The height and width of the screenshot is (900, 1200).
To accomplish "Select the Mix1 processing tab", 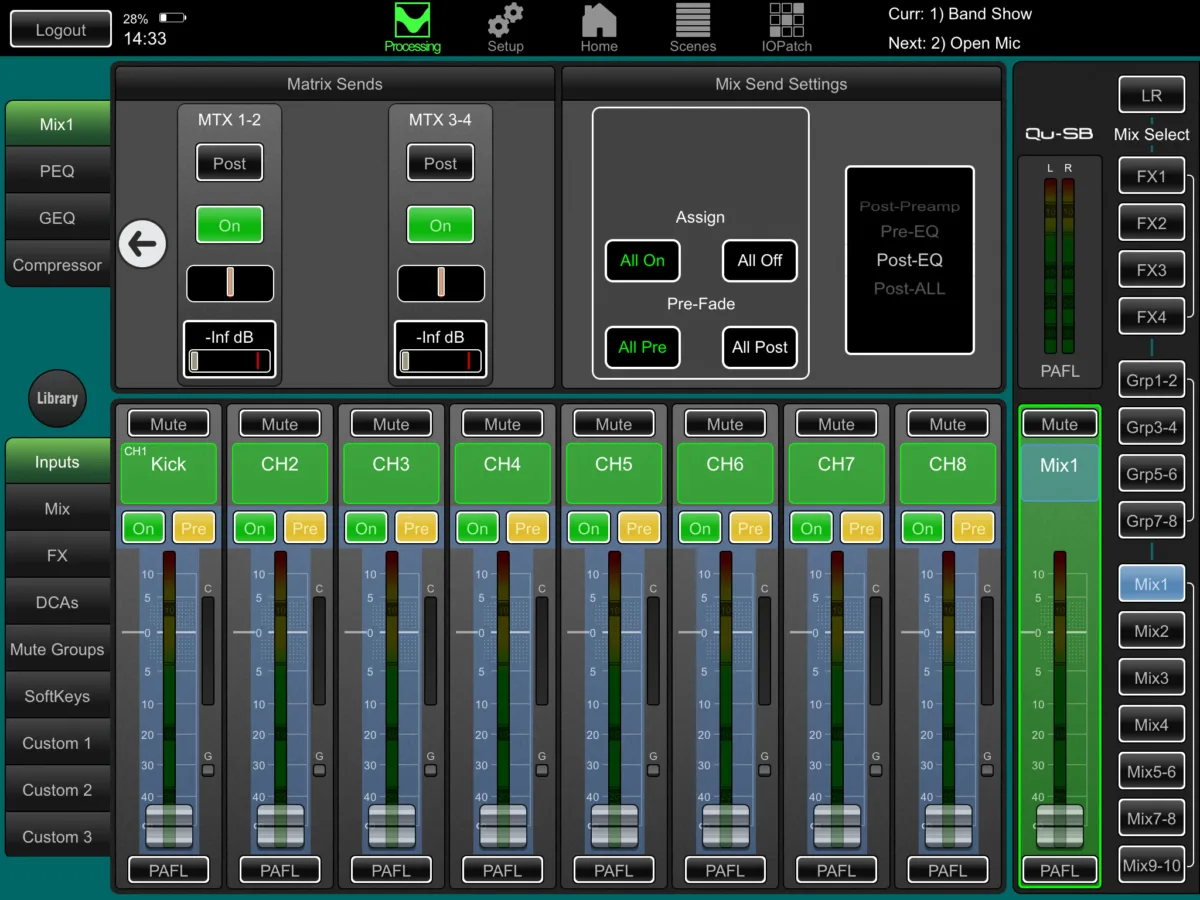I will coord(57,124).
